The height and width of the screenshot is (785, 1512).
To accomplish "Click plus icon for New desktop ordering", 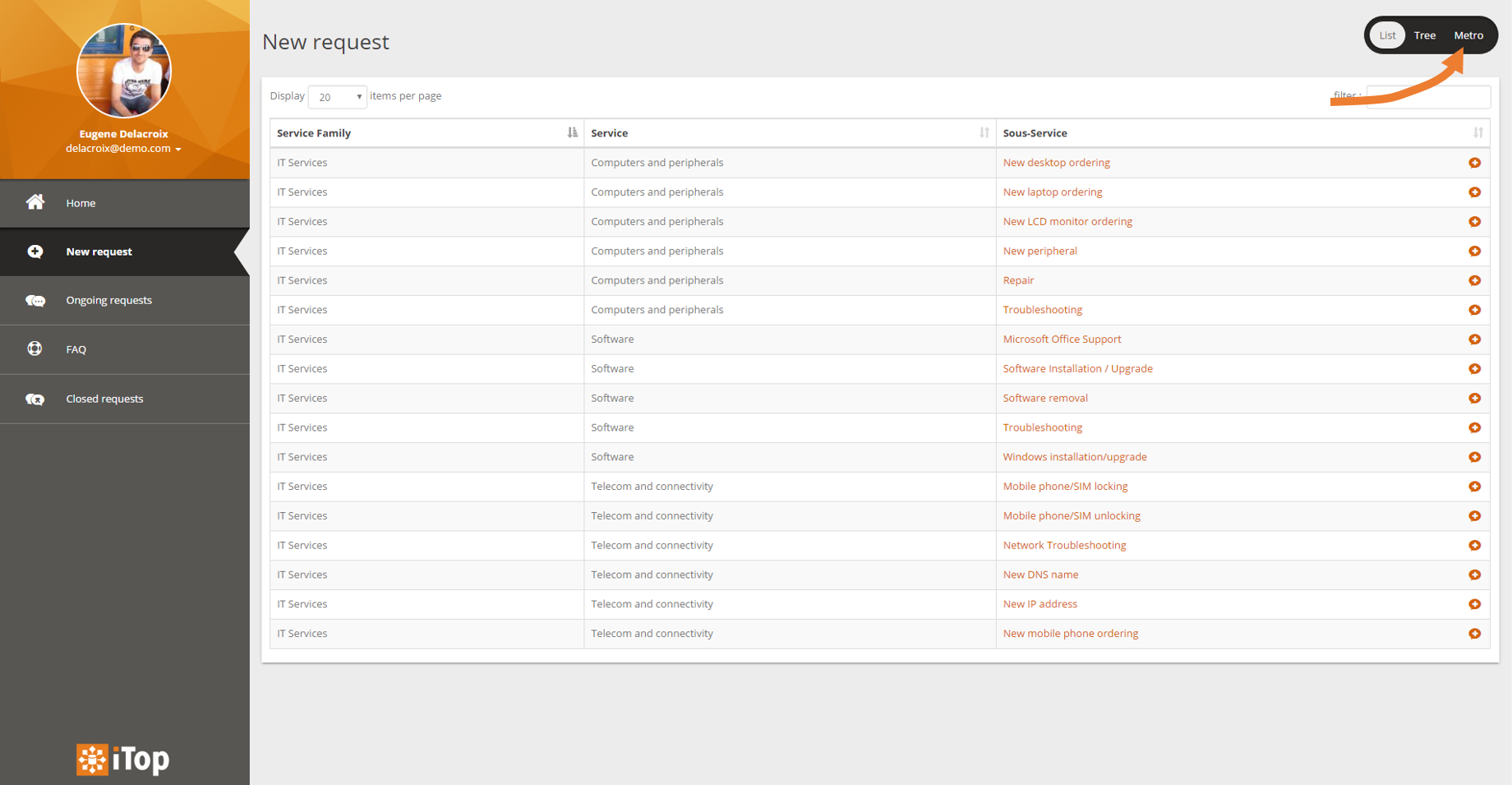I will [x=1474, y=163].
